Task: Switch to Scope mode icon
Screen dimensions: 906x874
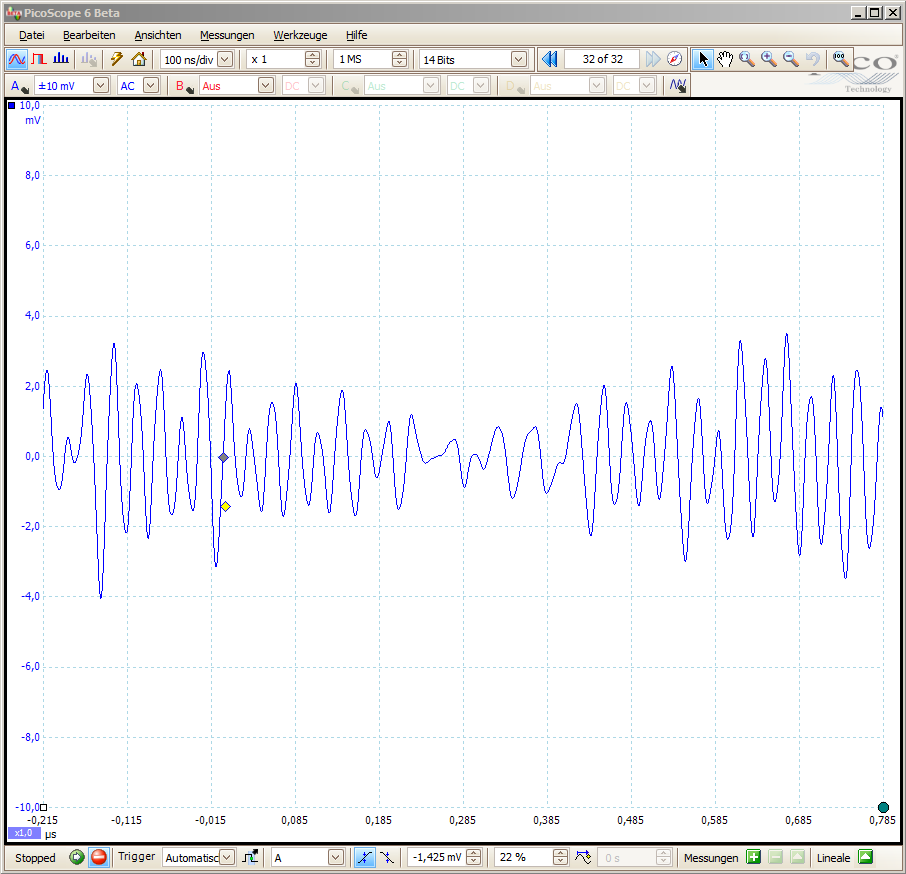Action: pyautogui.click(x=16, y=59)
